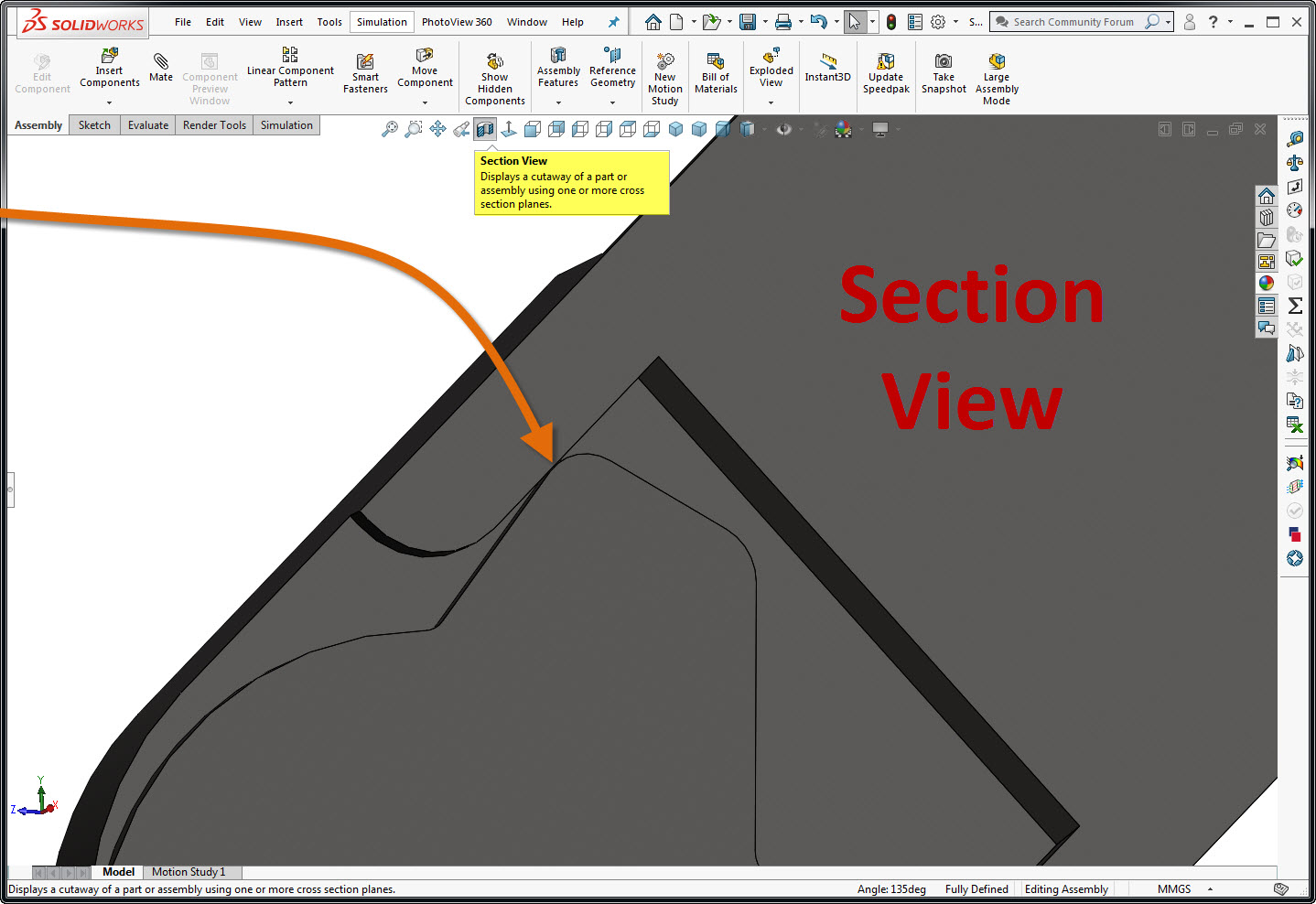Open Options gear dropdown arrow
This screenshot has width=1316, height=904.
click(x=955, y=22)
